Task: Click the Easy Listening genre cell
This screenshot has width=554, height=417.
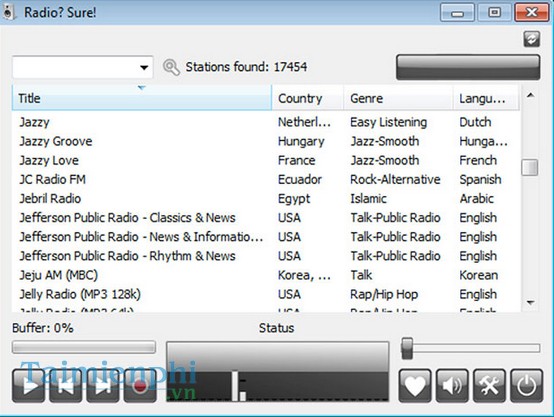Action: 388,122
